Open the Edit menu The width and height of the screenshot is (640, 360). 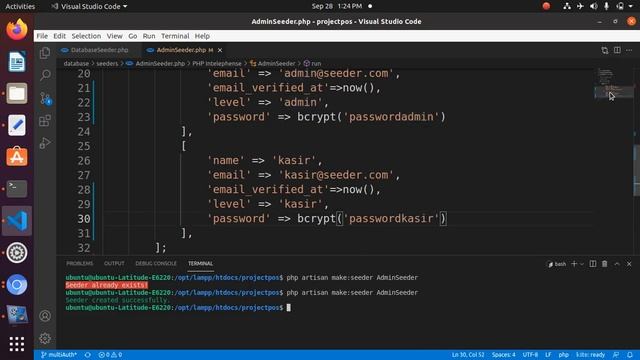[x=59, y=36]
